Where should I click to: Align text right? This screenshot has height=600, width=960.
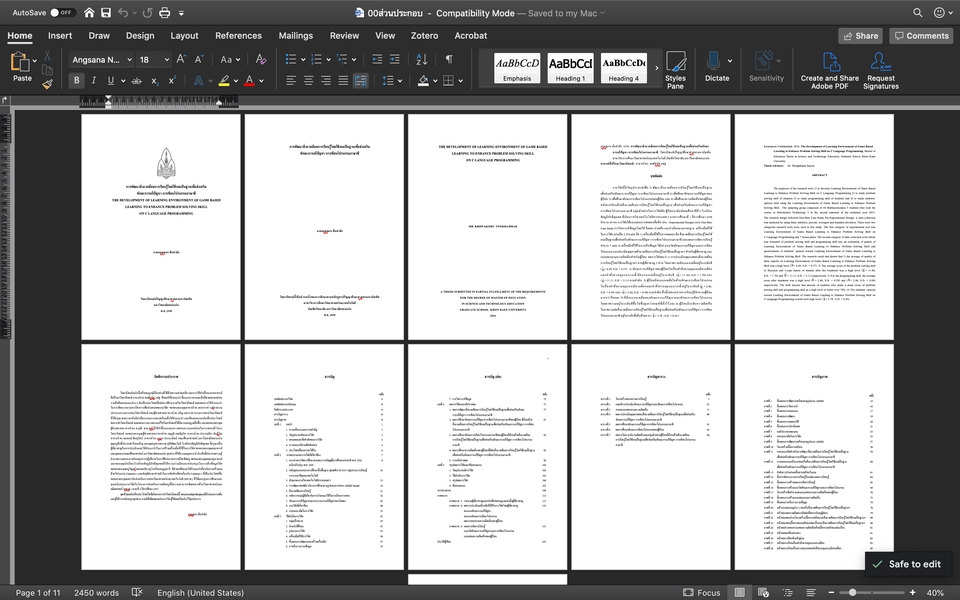click(x=326, y=80)
